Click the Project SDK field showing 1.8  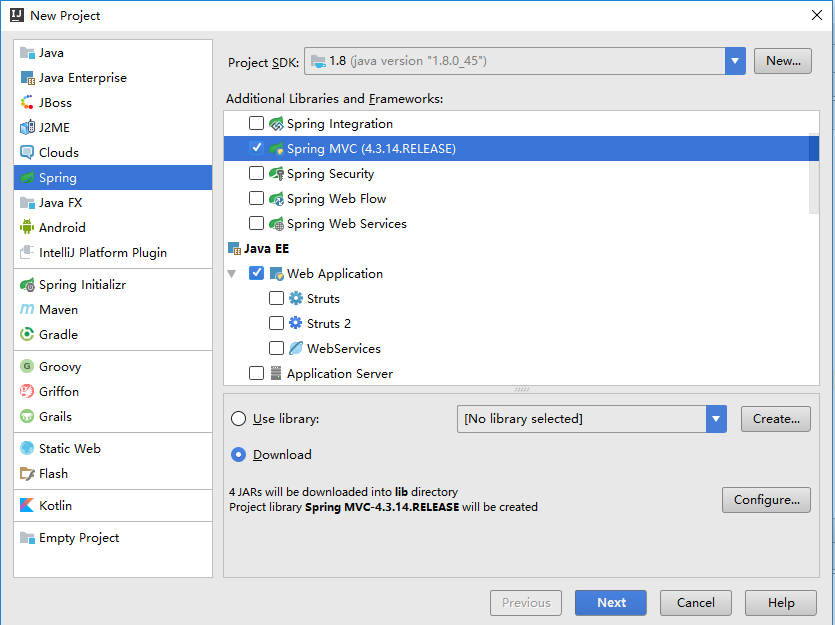point(514,61)
